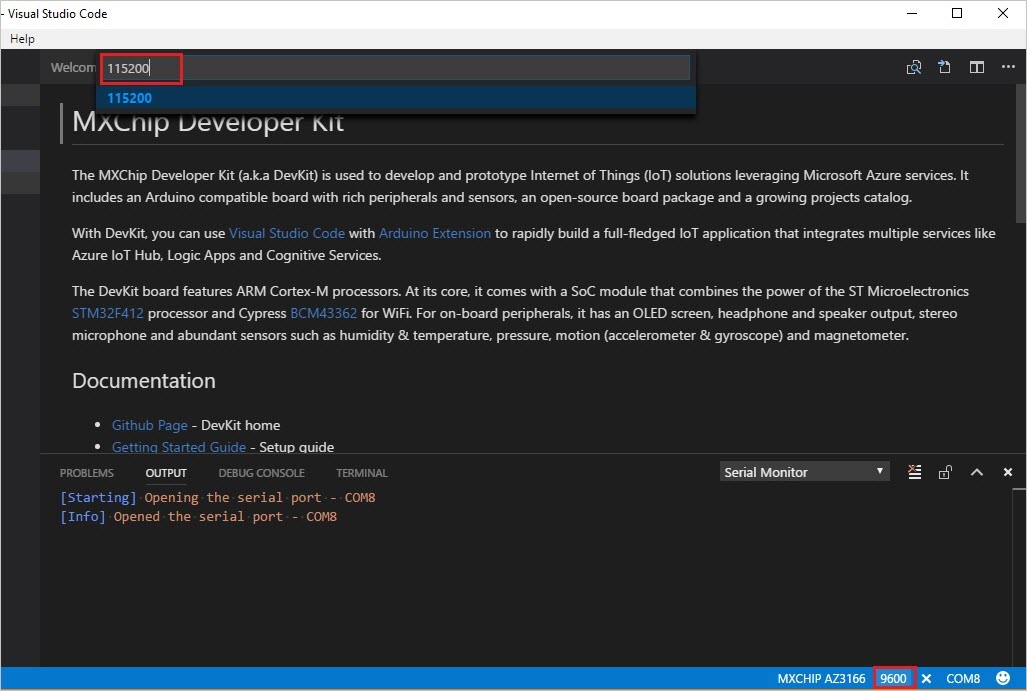The height and width of the screenshot is (691, 1027).
Task: Click MXCHIP AZ3166 board in status bar
Action: (821, 679)
